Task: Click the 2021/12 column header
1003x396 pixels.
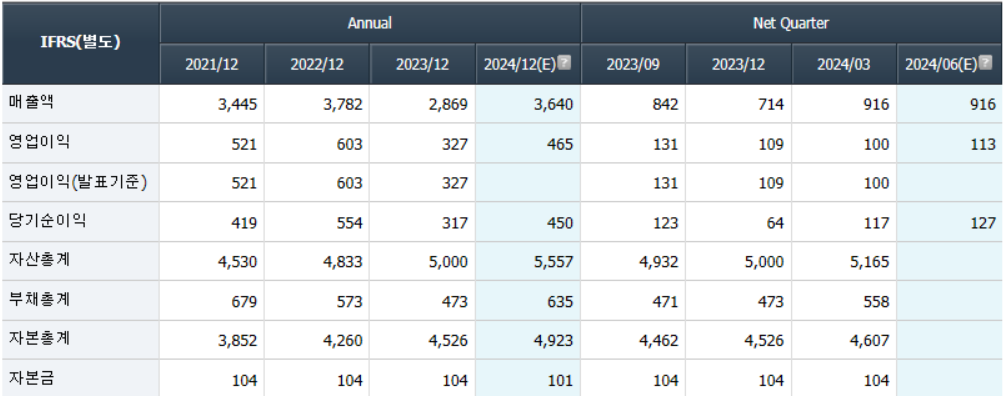Action: pyautogui.click(x=212, y=65)
